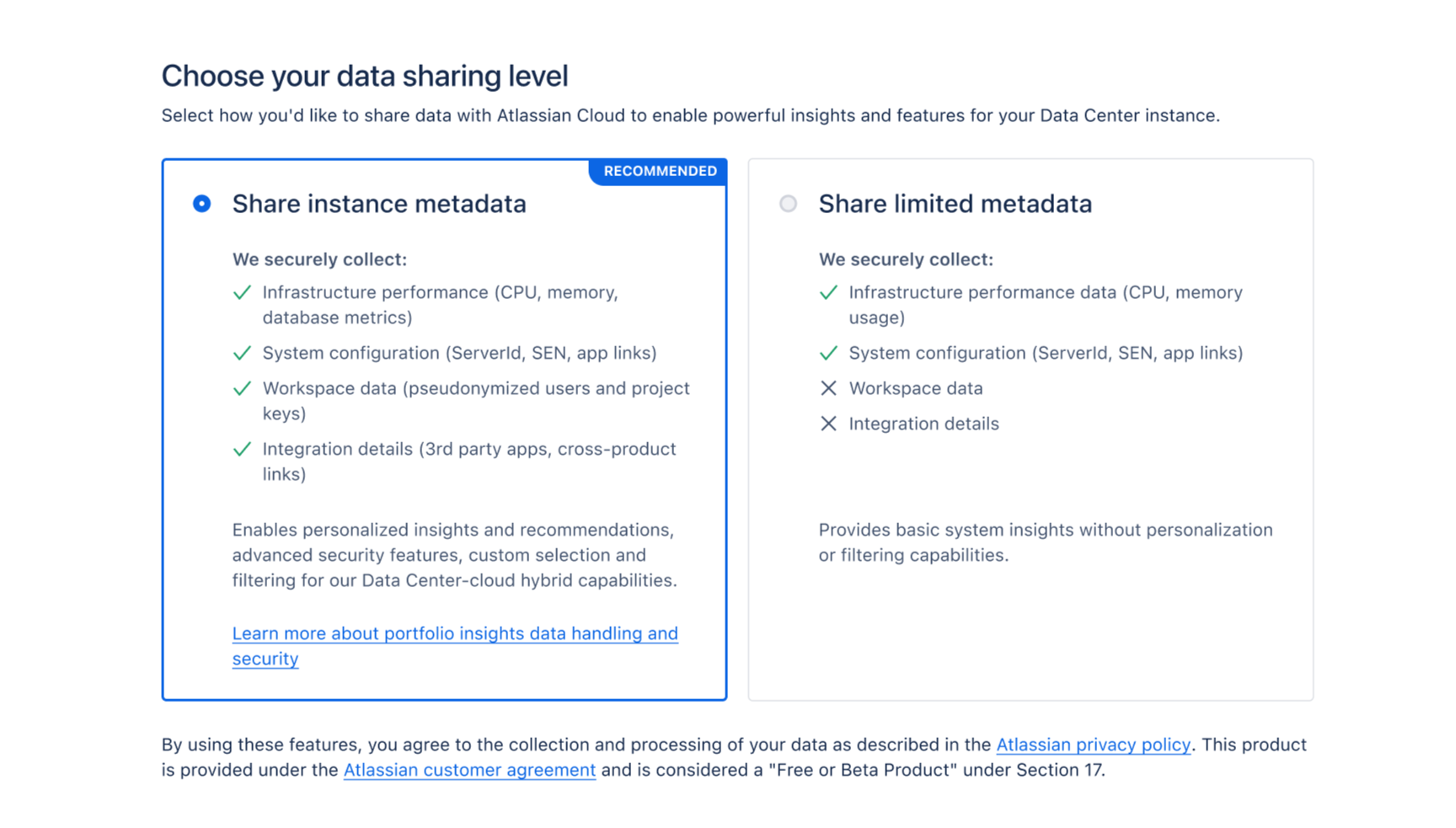The height and width of the screenshot is (828, 1456).
Task: Click the Share instance metadata card title
Action: click(378, 204)
